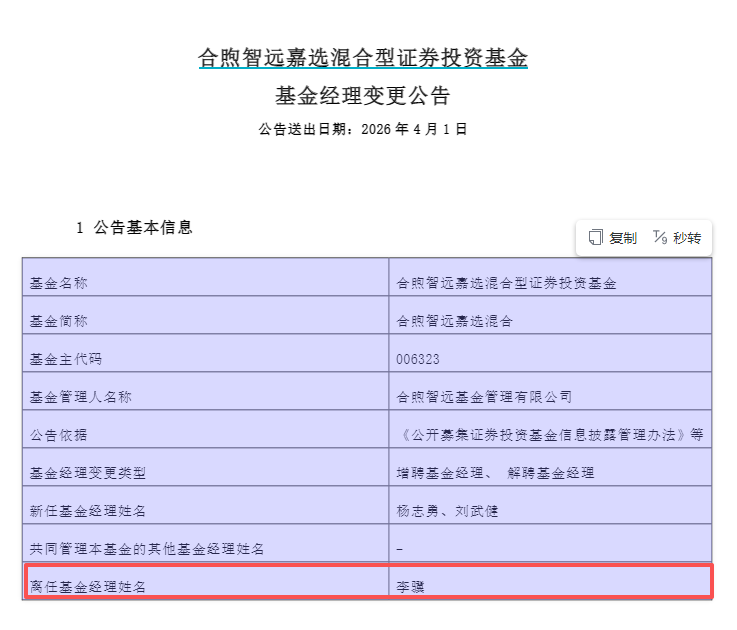Click the section heading 公告基本信息
The image size is (737, 630).
(142, 227)
